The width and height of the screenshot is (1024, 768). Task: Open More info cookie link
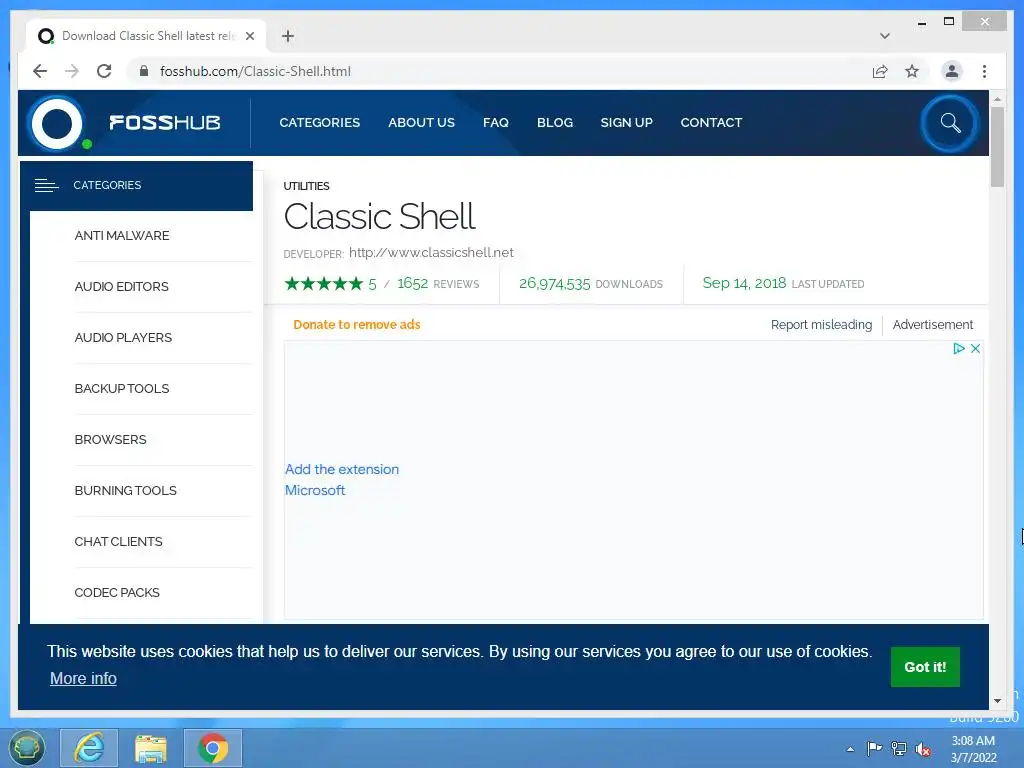(83, 679)
